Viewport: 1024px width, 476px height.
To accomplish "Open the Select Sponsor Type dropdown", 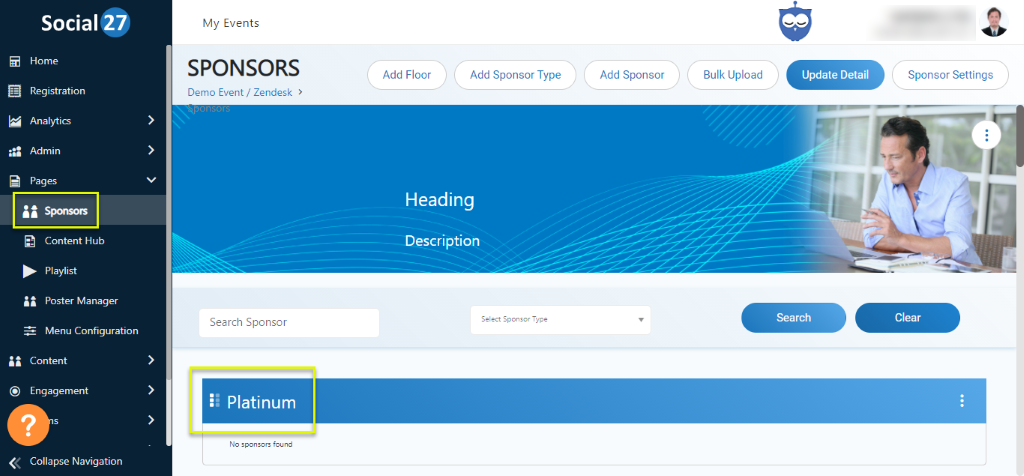I will tap(560, 320).
